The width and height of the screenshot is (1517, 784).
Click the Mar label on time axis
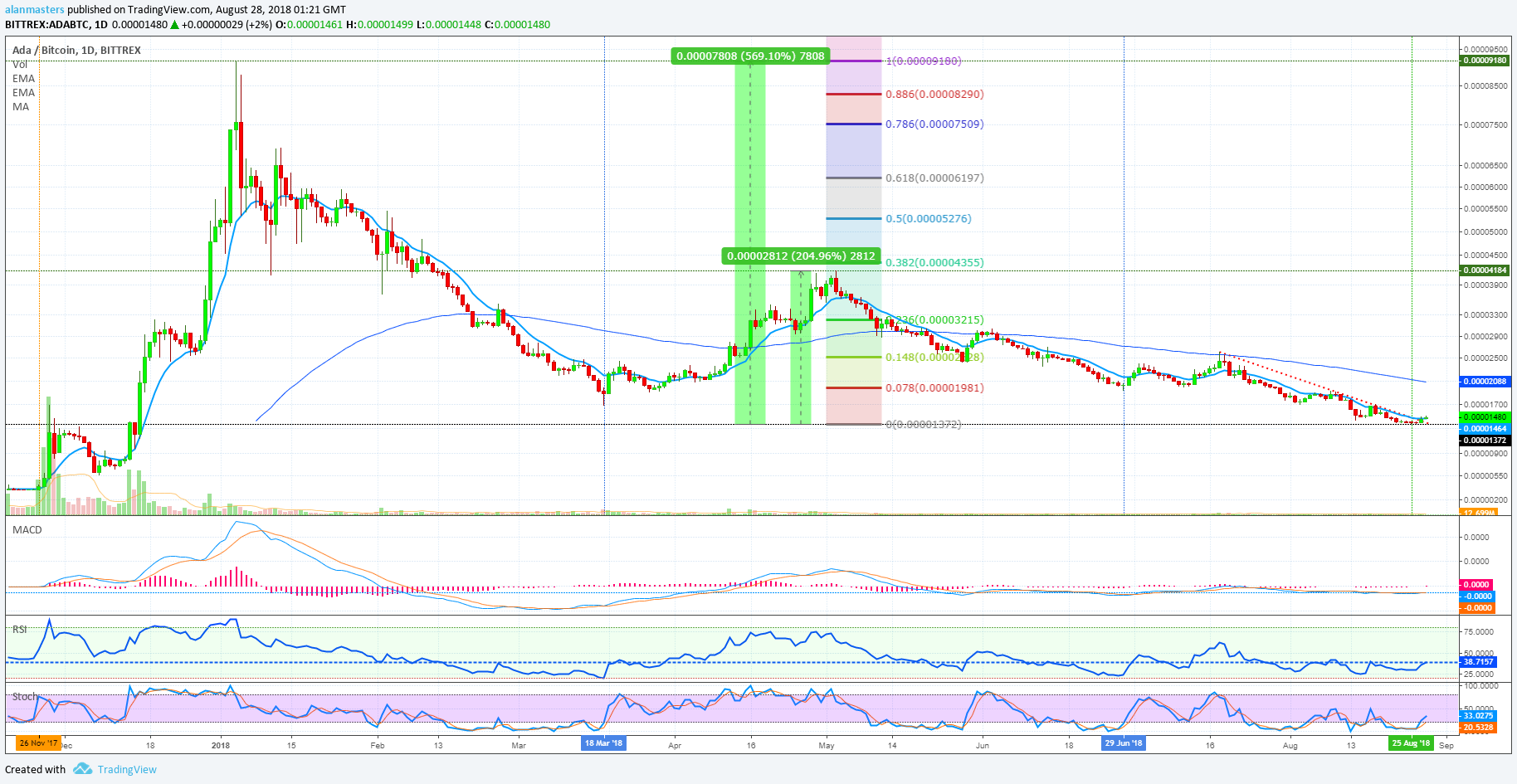519,745
